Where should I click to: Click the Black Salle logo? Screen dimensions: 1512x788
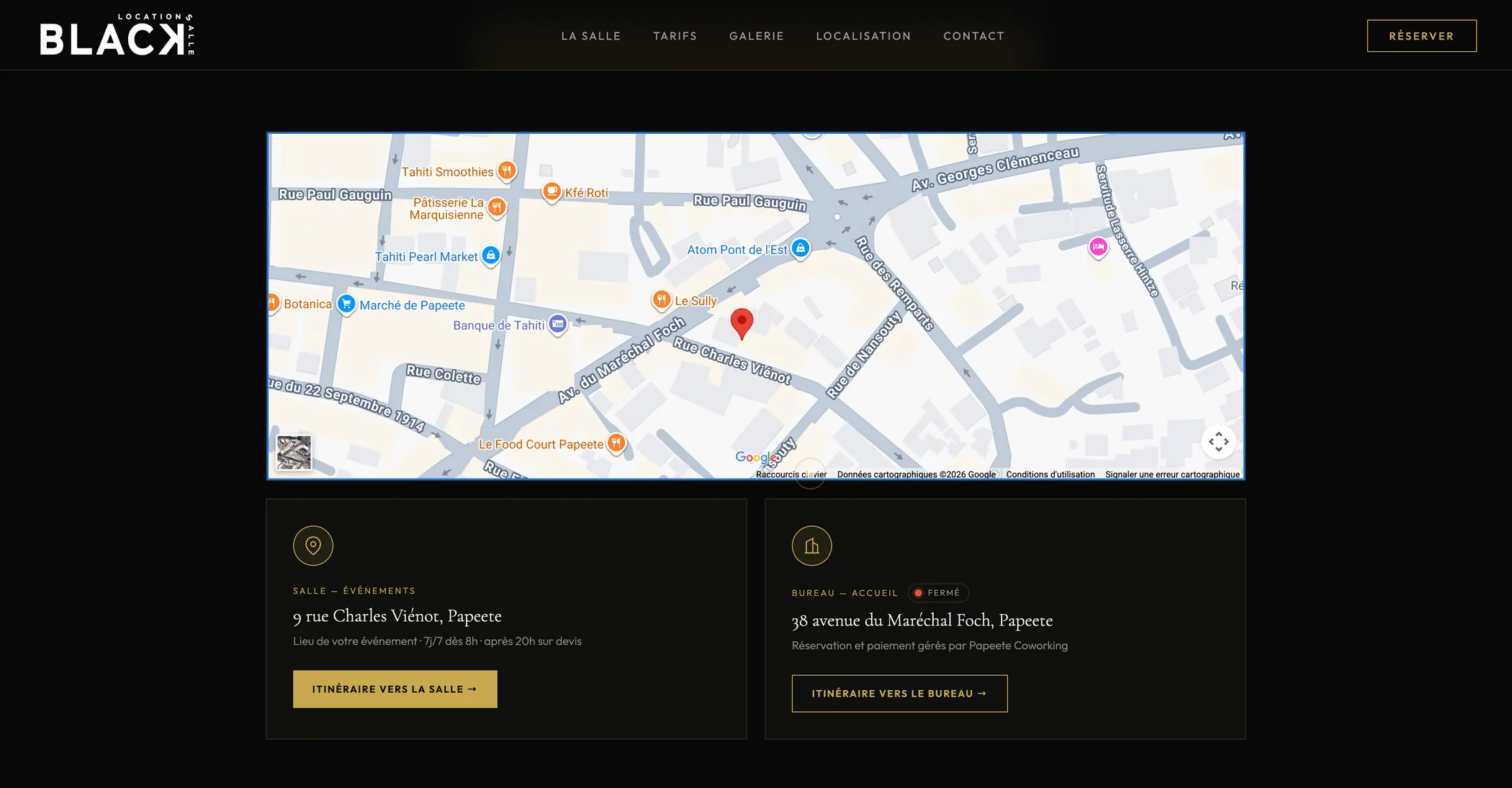pos(117,35)
